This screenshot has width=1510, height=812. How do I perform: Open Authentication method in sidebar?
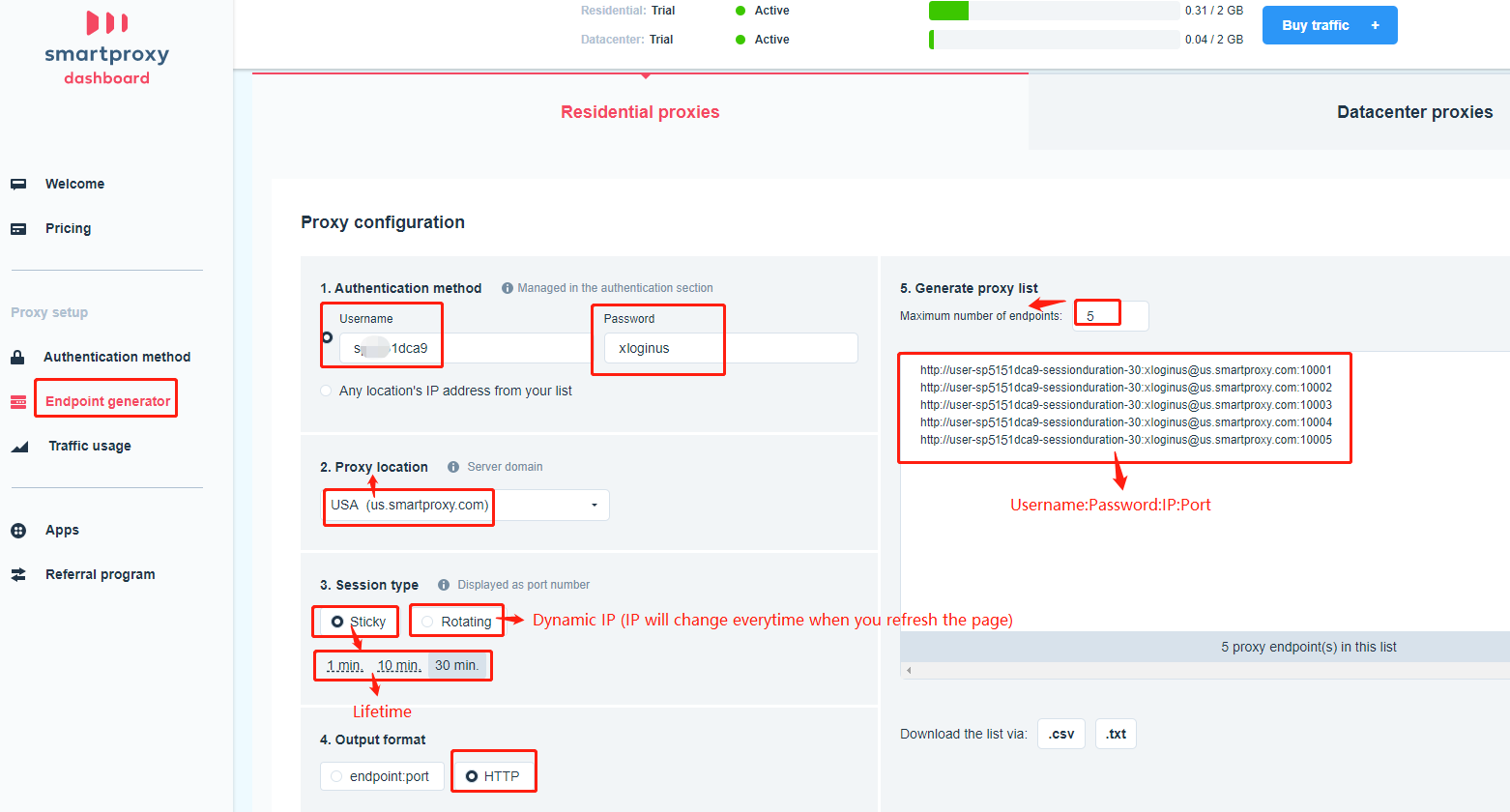[117, 357]
